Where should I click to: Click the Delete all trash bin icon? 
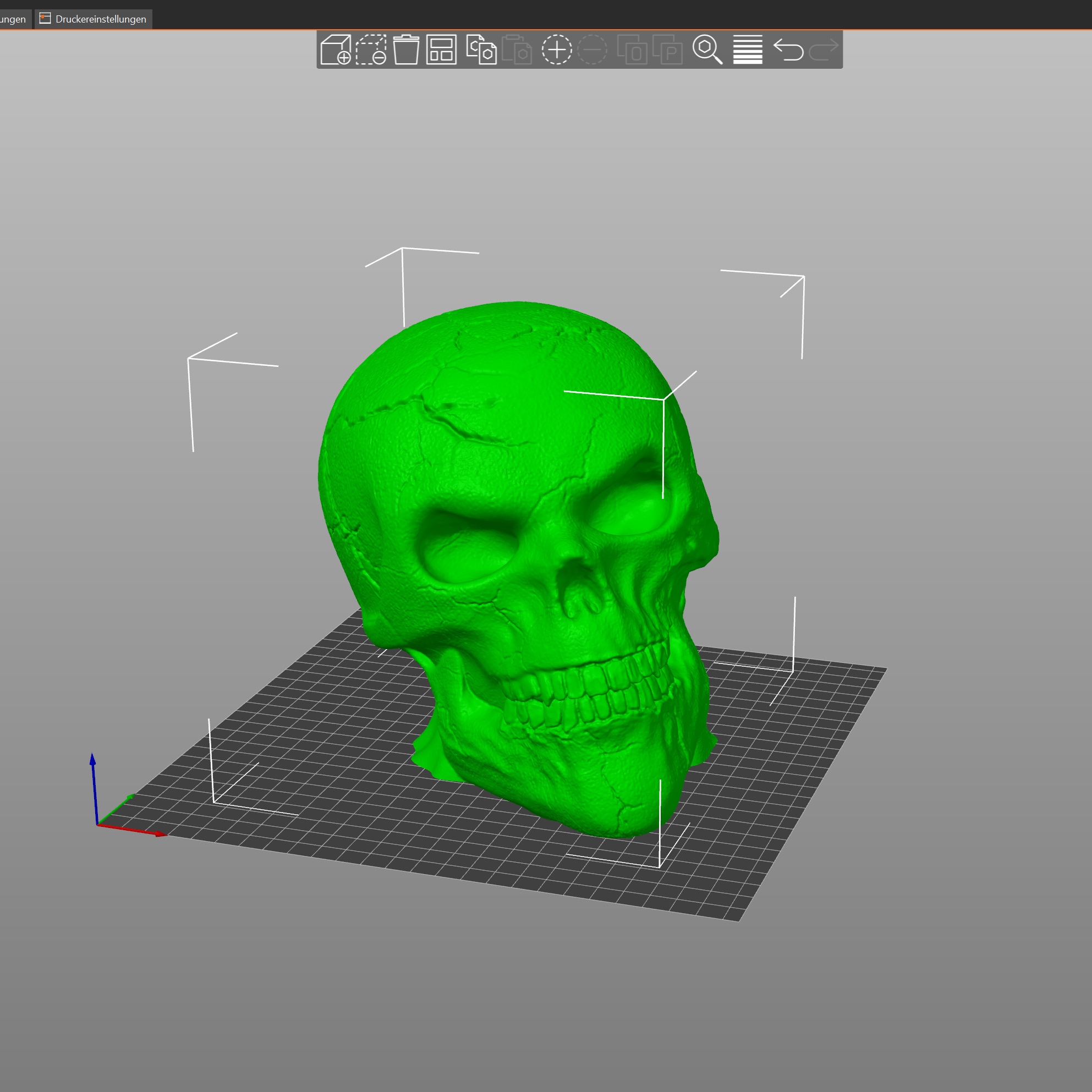click(406, 50)
